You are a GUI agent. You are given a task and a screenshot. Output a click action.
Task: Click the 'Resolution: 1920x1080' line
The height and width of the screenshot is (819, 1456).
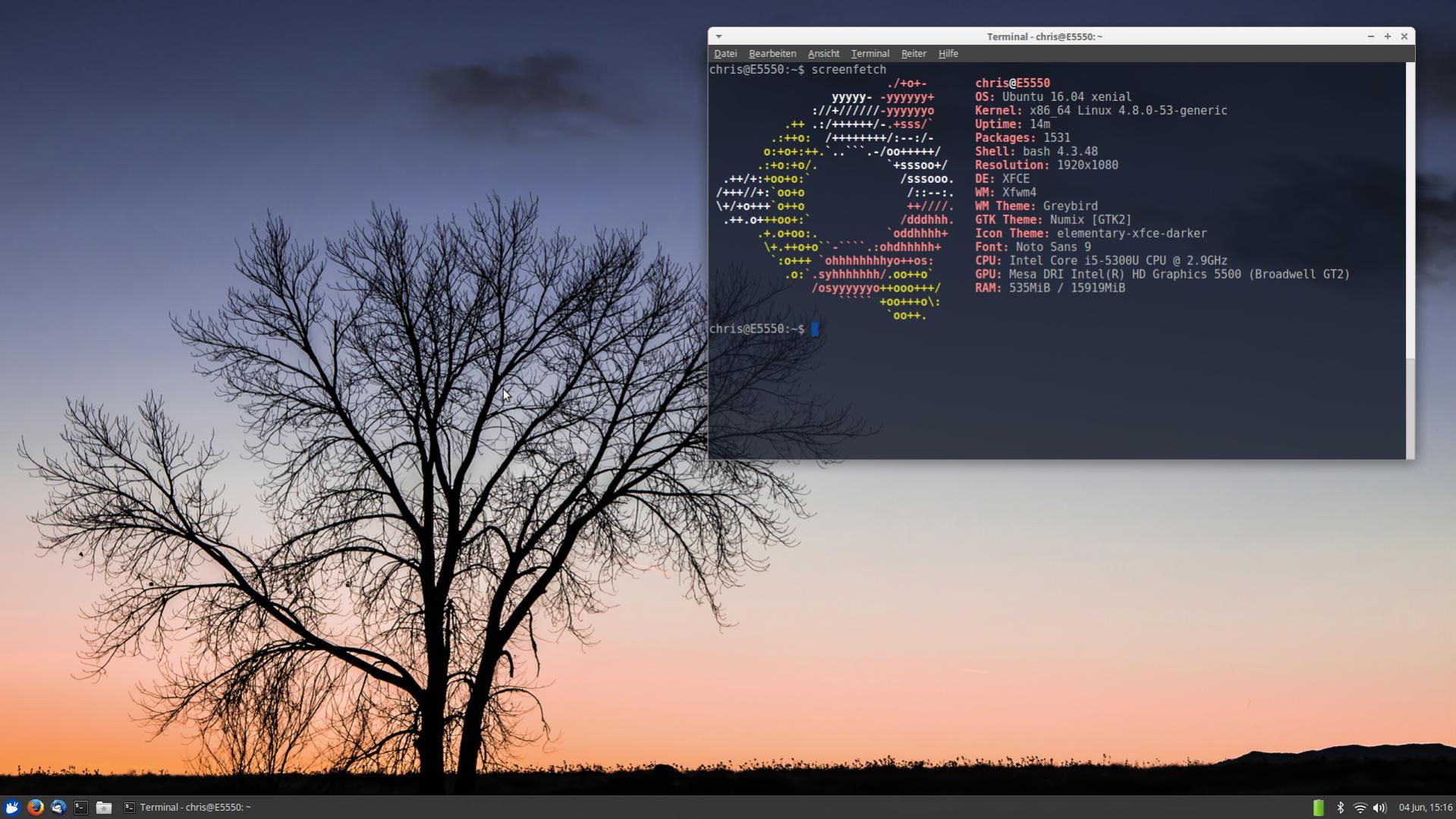click(x=1046, y=165)
